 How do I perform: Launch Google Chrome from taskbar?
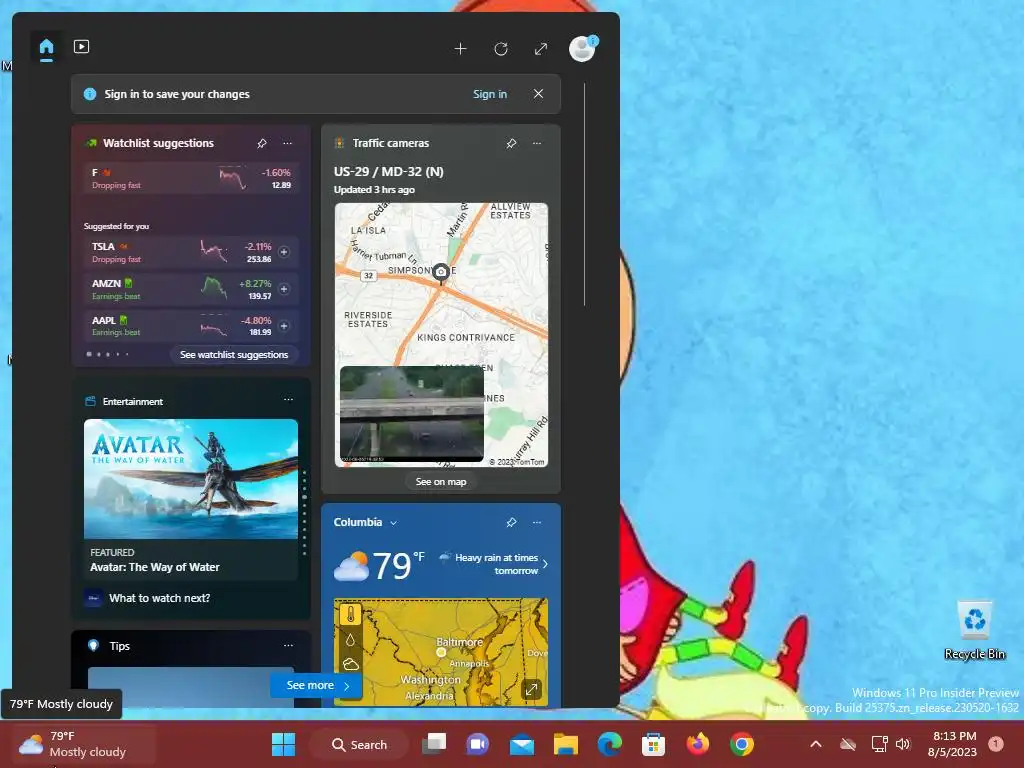coord(742,744)
